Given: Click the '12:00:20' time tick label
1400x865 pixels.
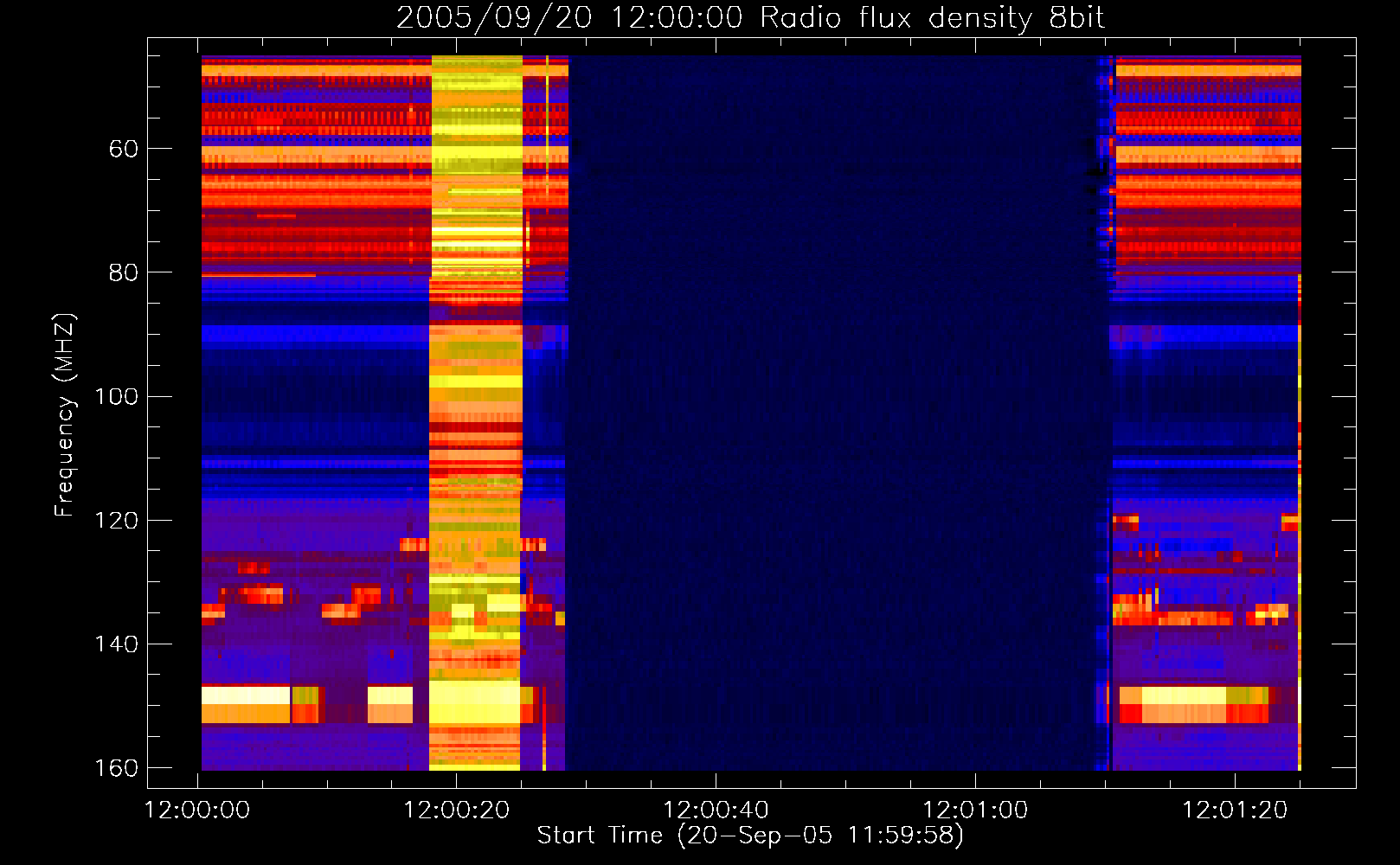Looking at the screenshot, I should point(457,810).
